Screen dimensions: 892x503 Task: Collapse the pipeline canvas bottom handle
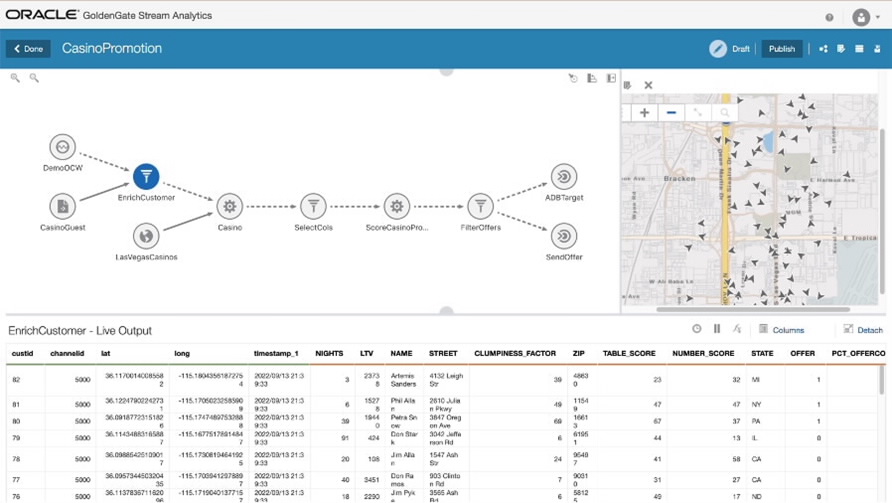click(x=447, y=311)
